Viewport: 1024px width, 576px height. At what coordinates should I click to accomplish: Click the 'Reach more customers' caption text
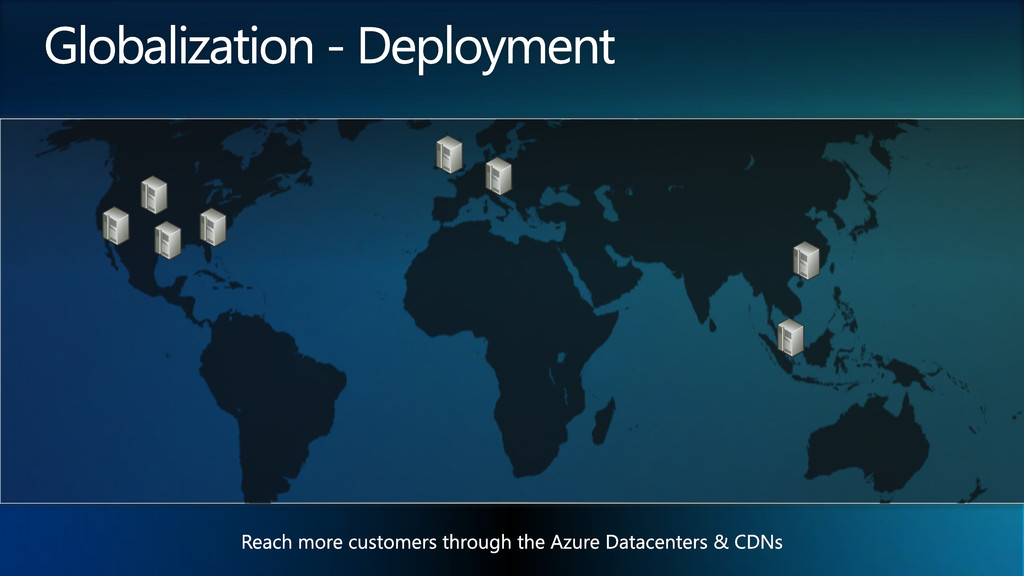512,542
